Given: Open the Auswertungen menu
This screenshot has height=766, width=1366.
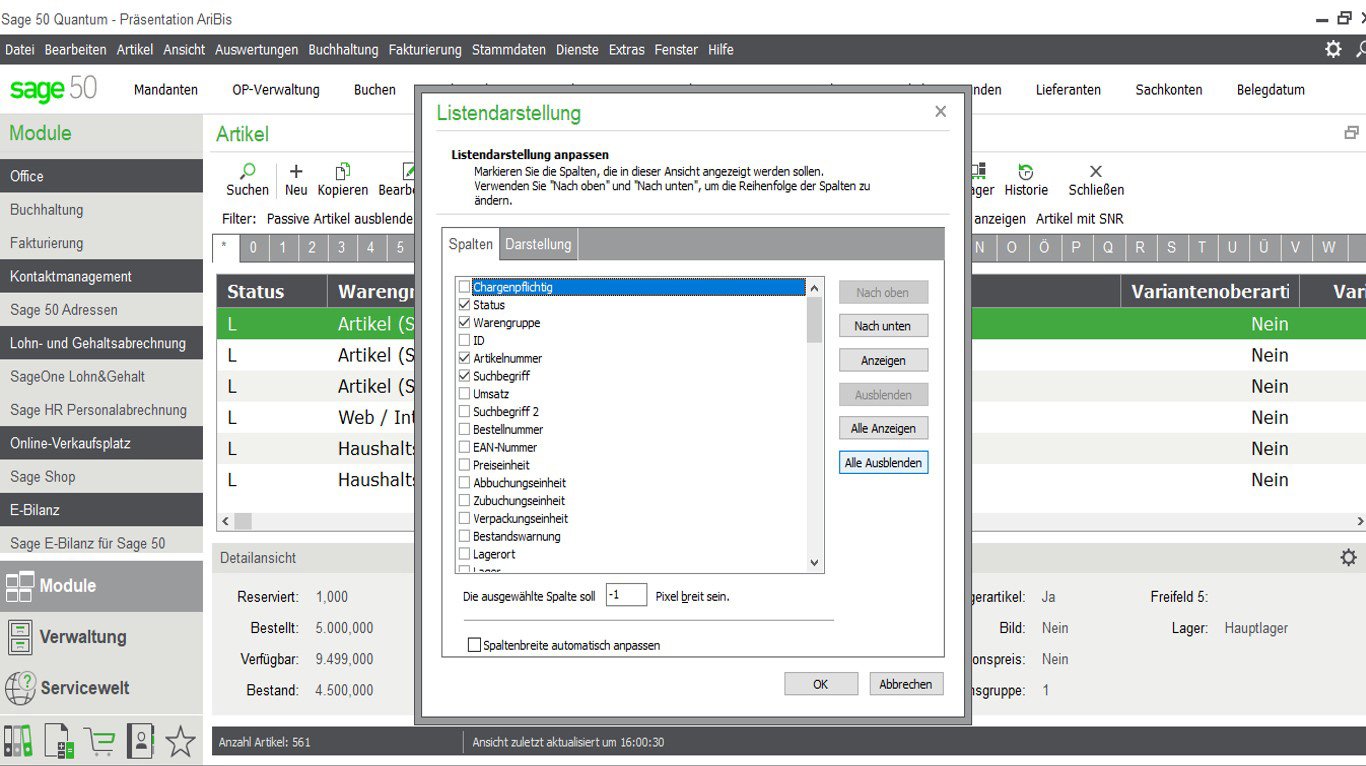Looking at the screenshot, I should pos(258,49).
